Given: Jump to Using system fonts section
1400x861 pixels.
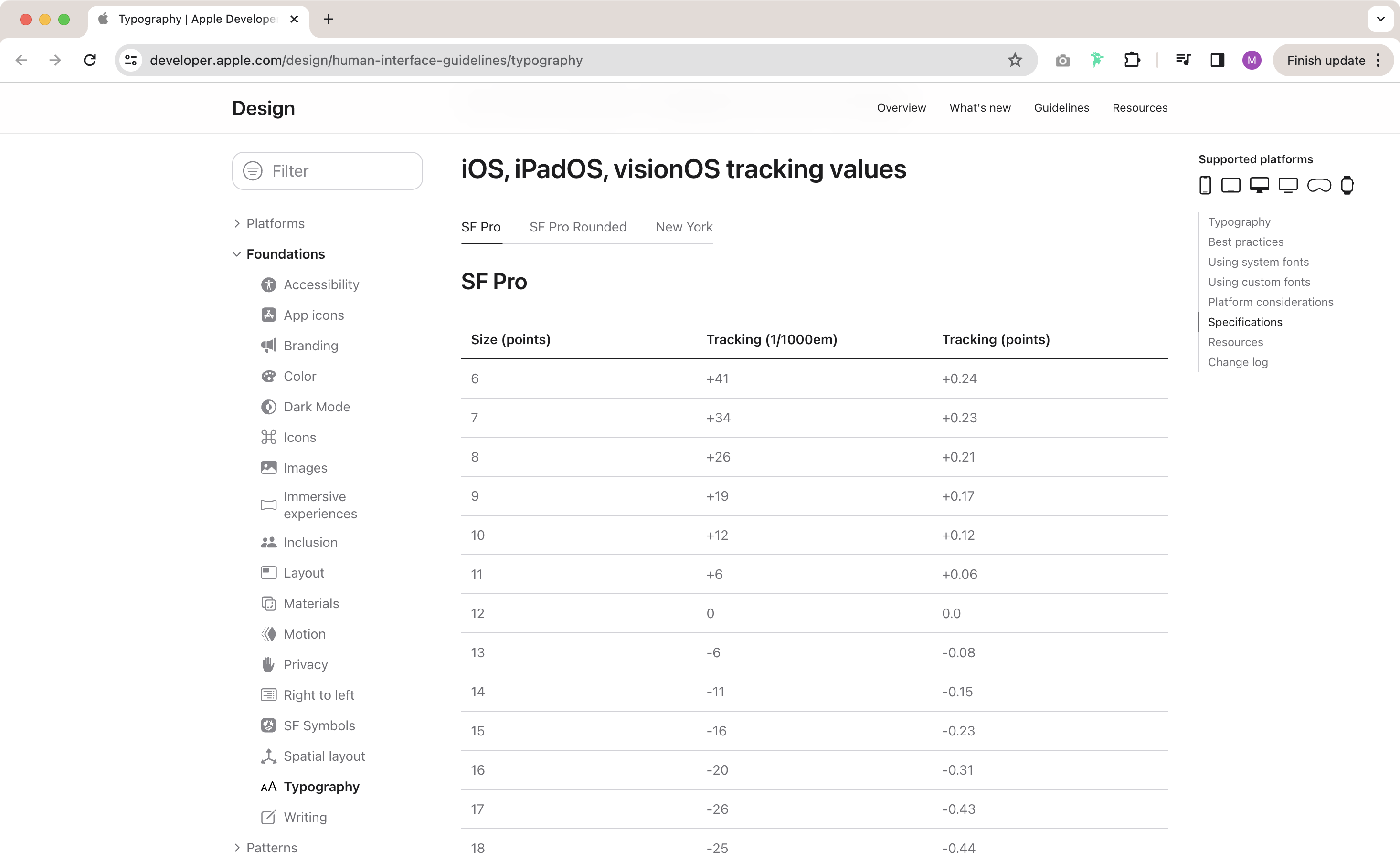Looking at the screenshot, I should point(1258,262).
